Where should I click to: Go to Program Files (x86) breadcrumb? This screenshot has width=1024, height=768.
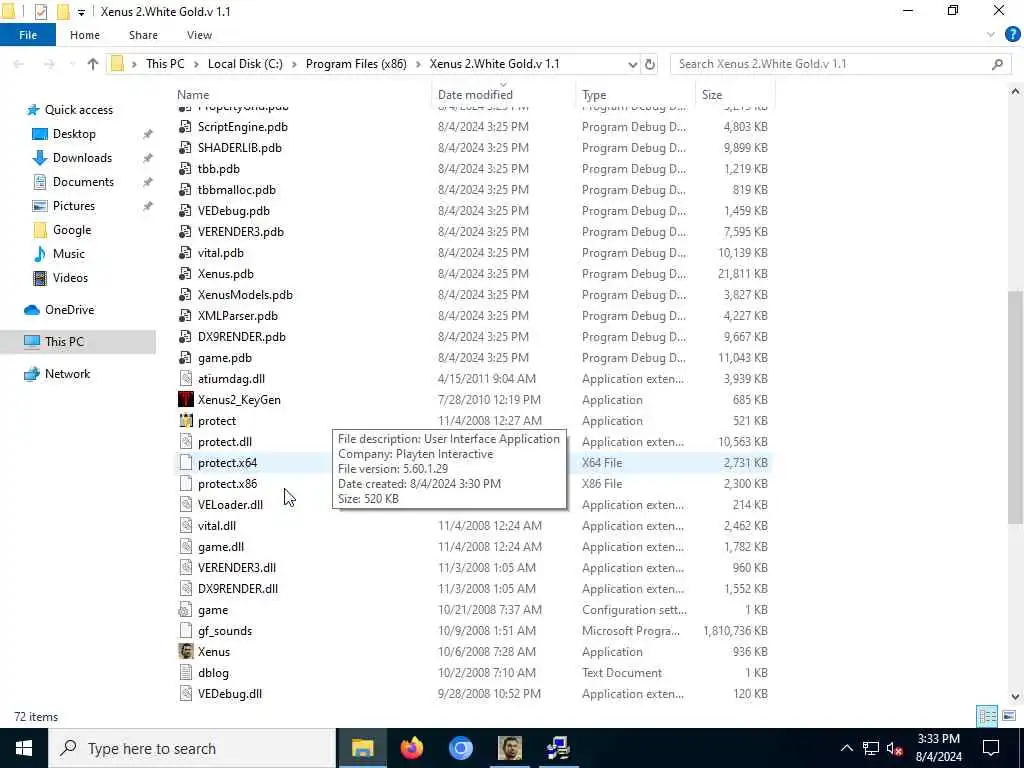click(356, 64)
